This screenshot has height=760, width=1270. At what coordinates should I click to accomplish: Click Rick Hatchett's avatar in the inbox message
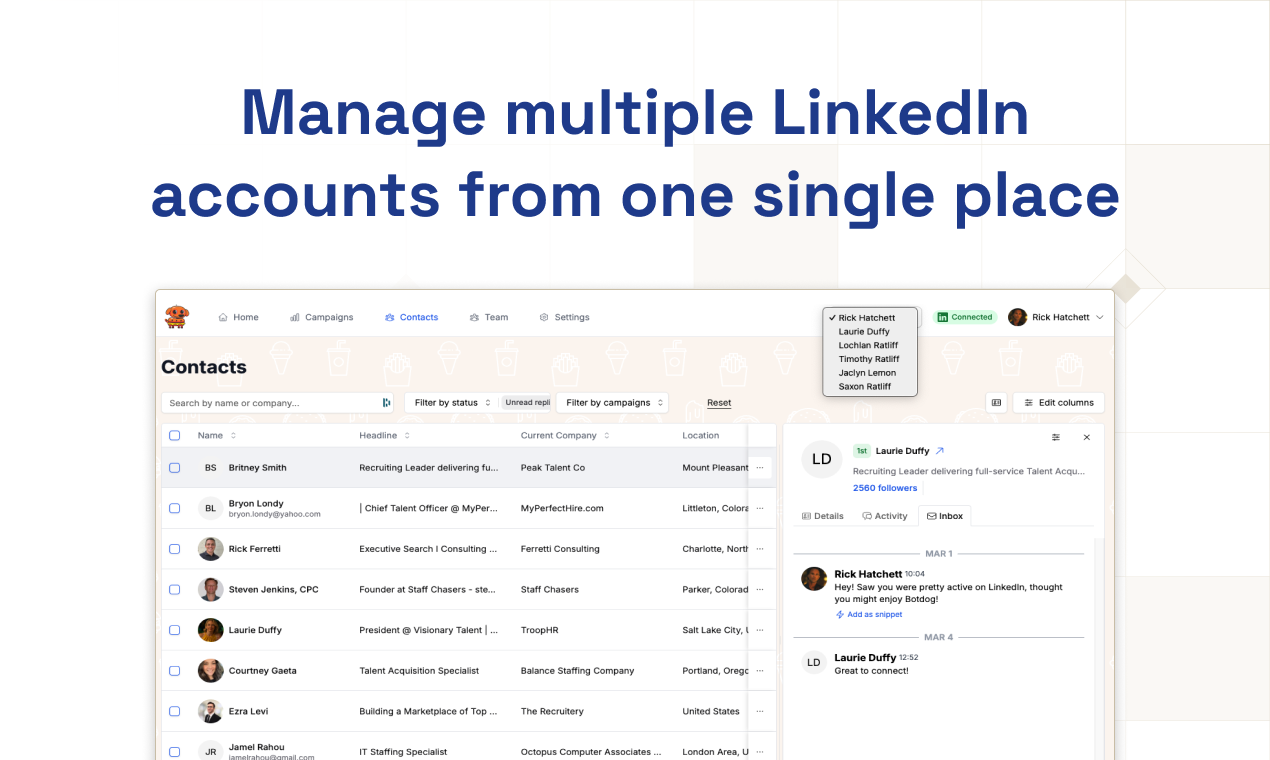(814, 579)
